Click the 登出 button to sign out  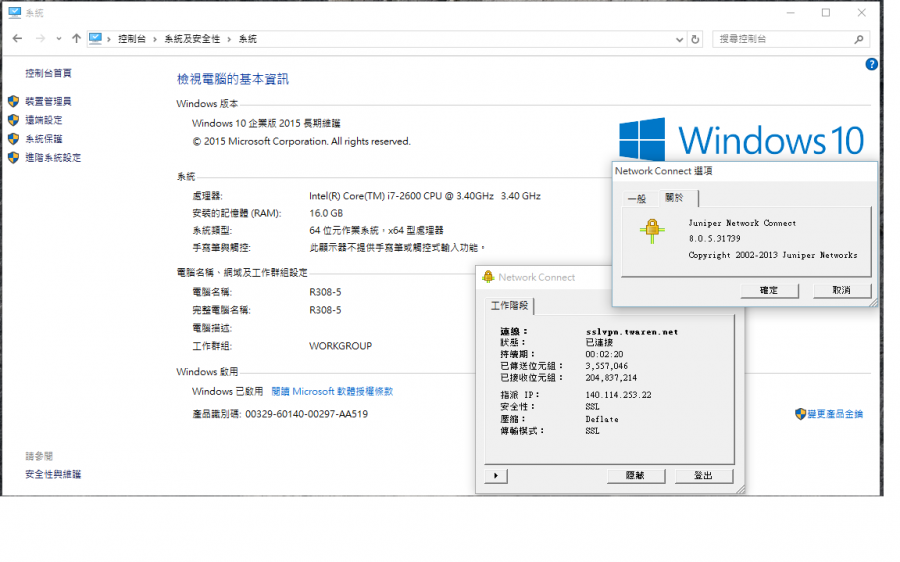pyautogui.click(x=703, y=476)
